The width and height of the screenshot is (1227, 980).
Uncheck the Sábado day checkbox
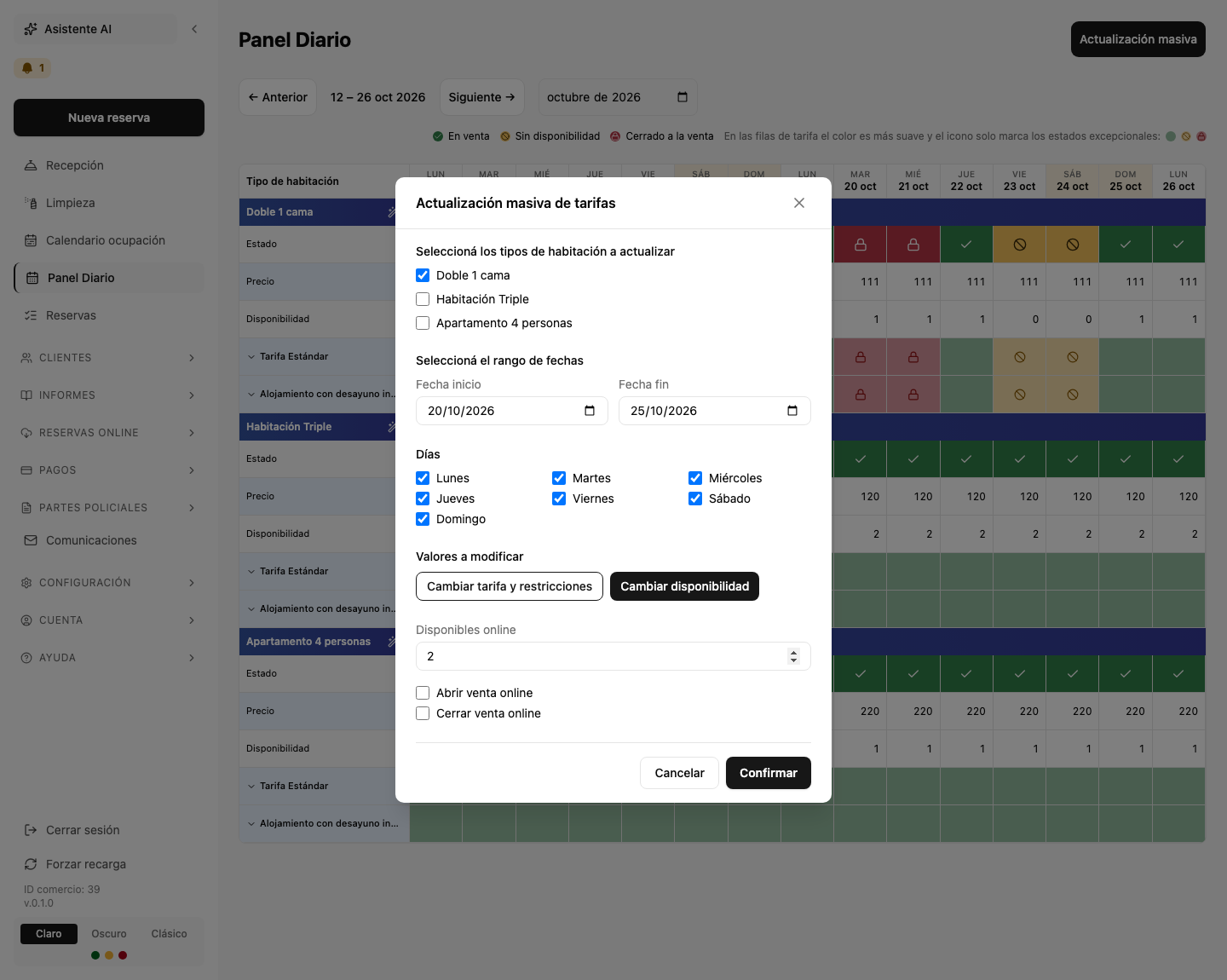(x=695, y=499)
